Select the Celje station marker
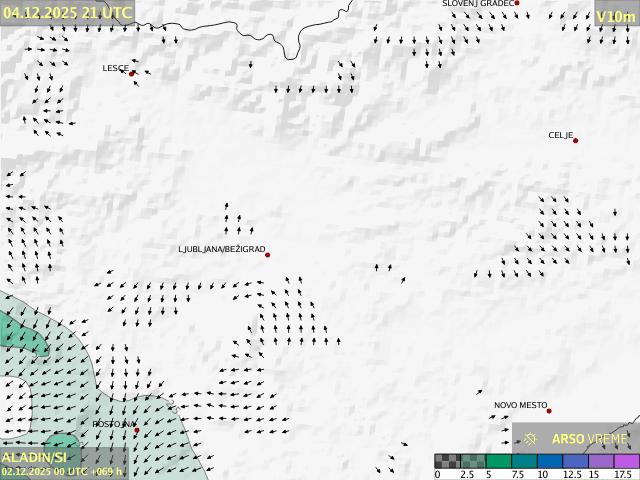 tap(575, 140)
